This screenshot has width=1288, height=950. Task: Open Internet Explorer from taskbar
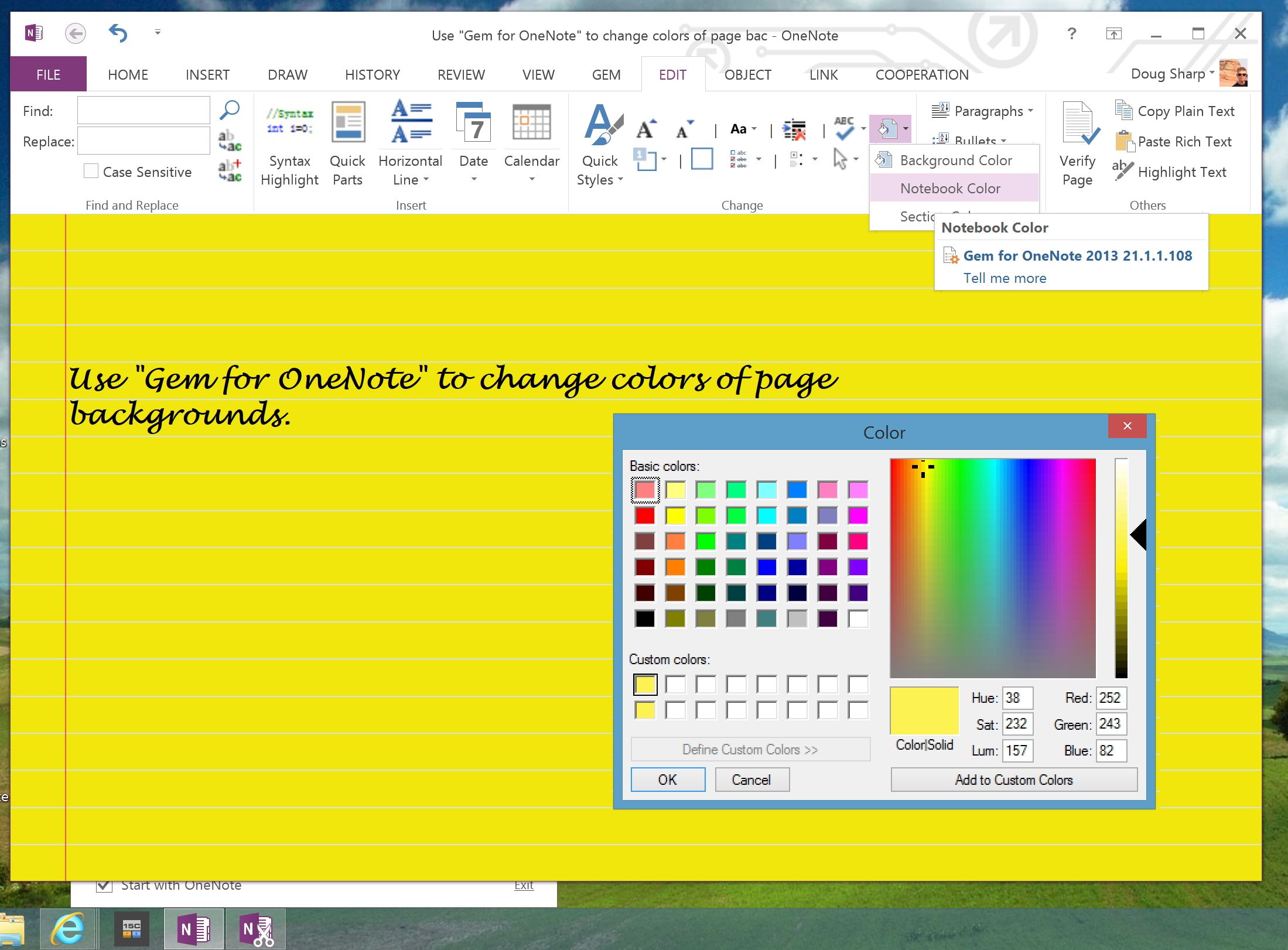click(x=67, y=929)
